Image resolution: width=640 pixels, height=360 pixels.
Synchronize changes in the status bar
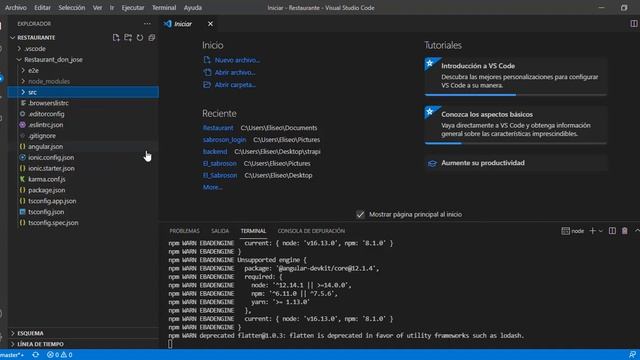[36, 355]
